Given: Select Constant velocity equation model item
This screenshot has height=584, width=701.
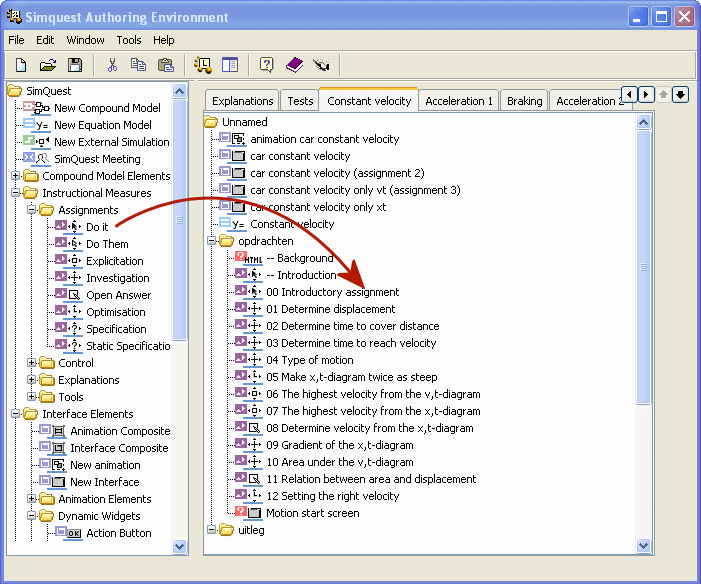Looking at the screenshot, I should (292, 224).
